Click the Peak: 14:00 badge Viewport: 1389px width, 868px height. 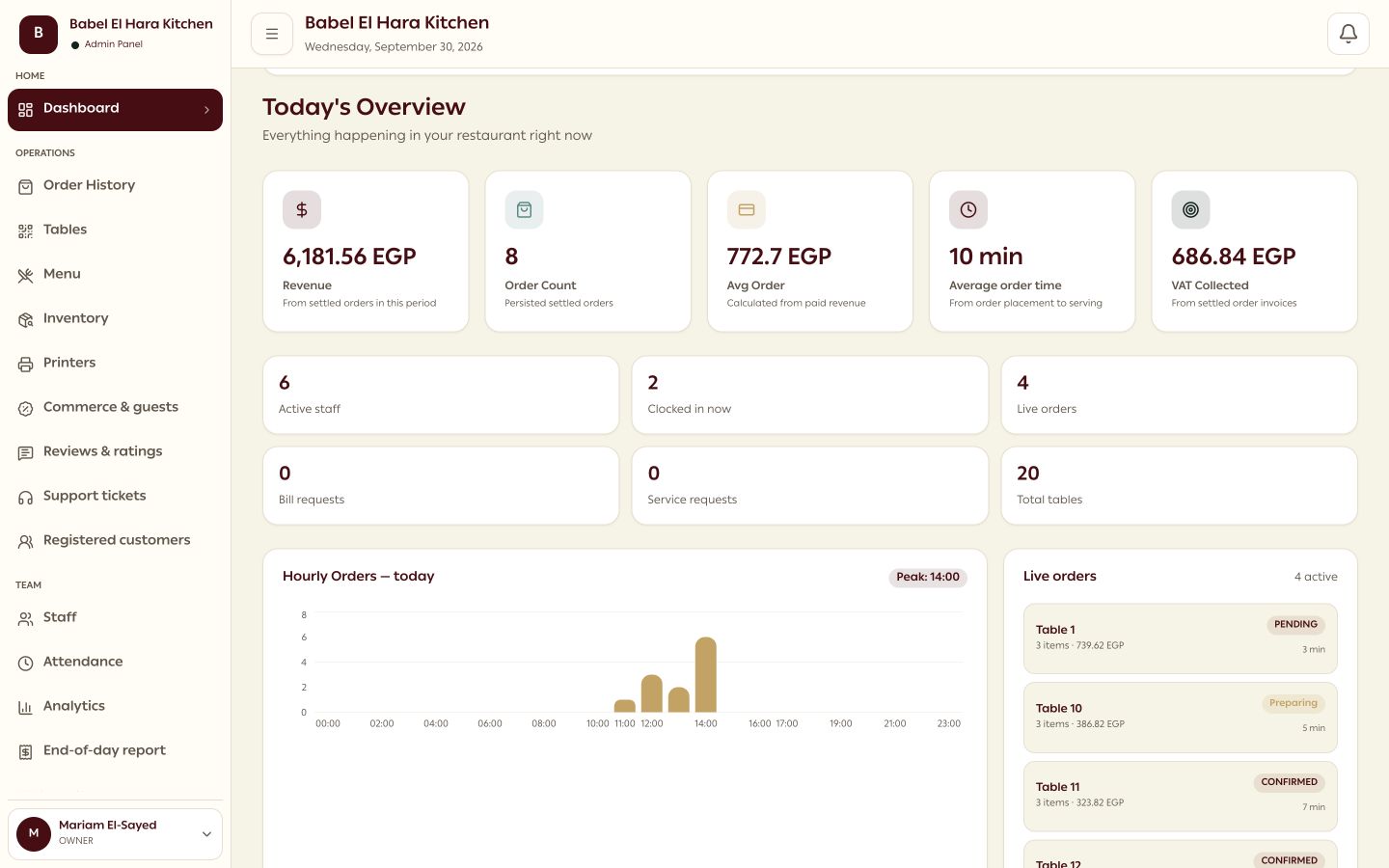928,577
